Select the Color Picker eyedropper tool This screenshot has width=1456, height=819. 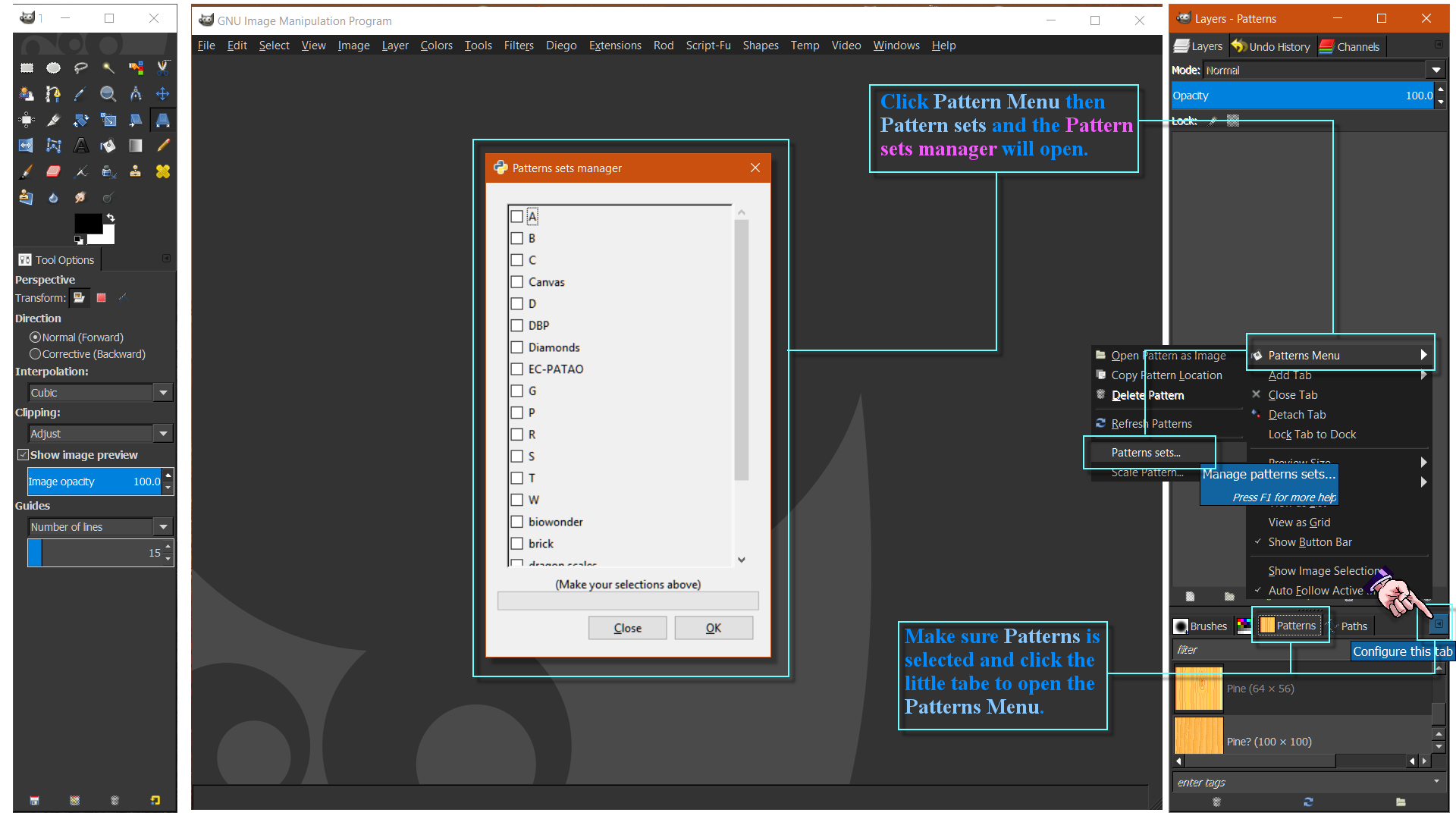pyautogui.click(x=80, y=94)
